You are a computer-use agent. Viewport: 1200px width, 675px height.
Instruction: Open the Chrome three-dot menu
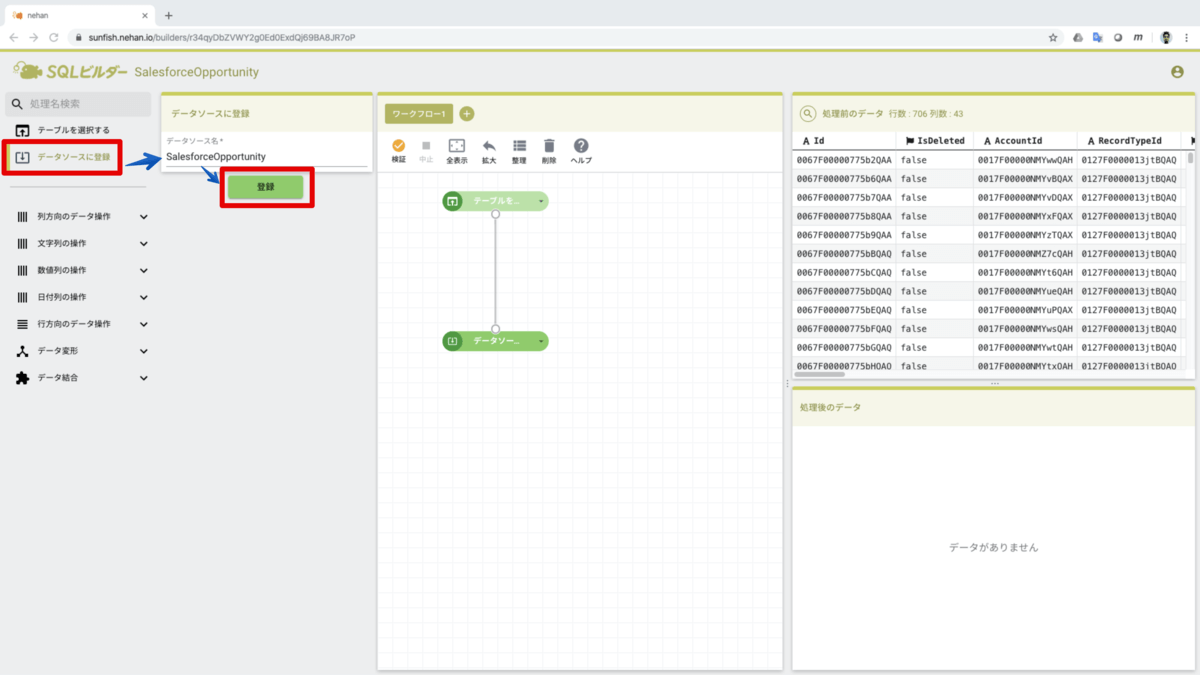(x=1188, y=37)
